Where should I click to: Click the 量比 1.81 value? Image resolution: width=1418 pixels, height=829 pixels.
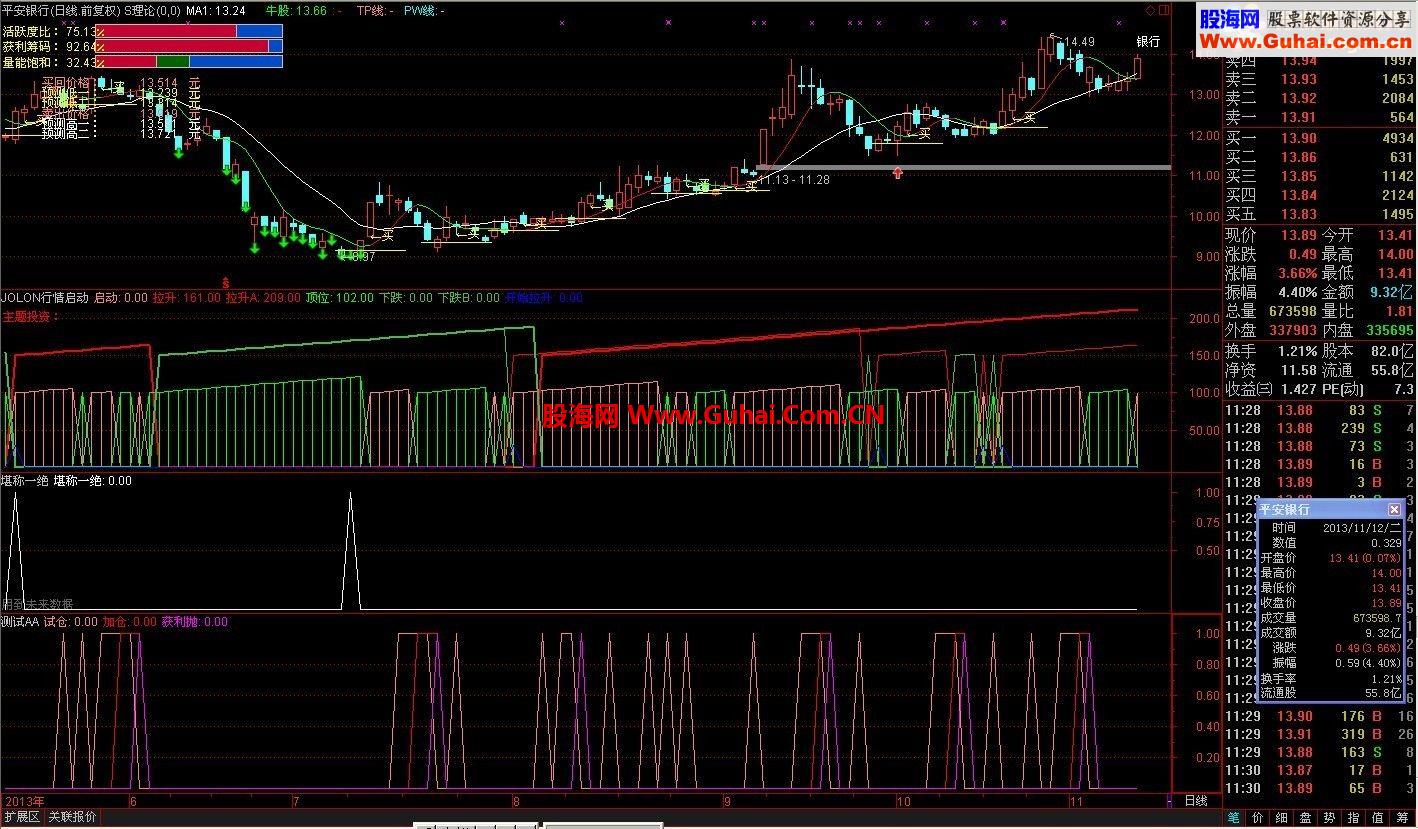pyautogui.click(x=1397, y=311)
